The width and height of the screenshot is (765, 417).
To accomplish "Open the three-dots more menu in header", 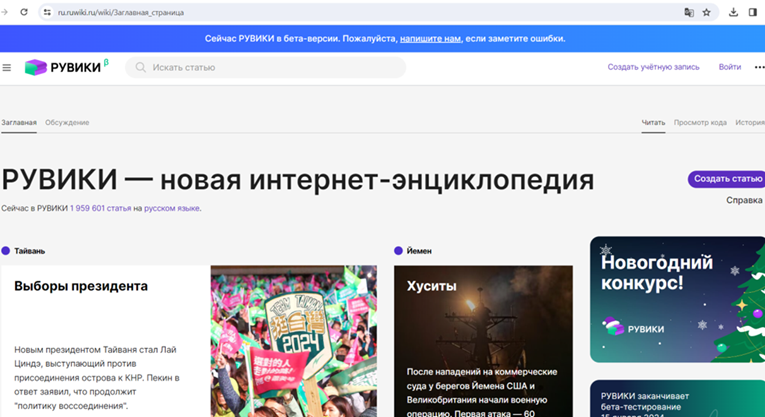I will click(759, 67).
